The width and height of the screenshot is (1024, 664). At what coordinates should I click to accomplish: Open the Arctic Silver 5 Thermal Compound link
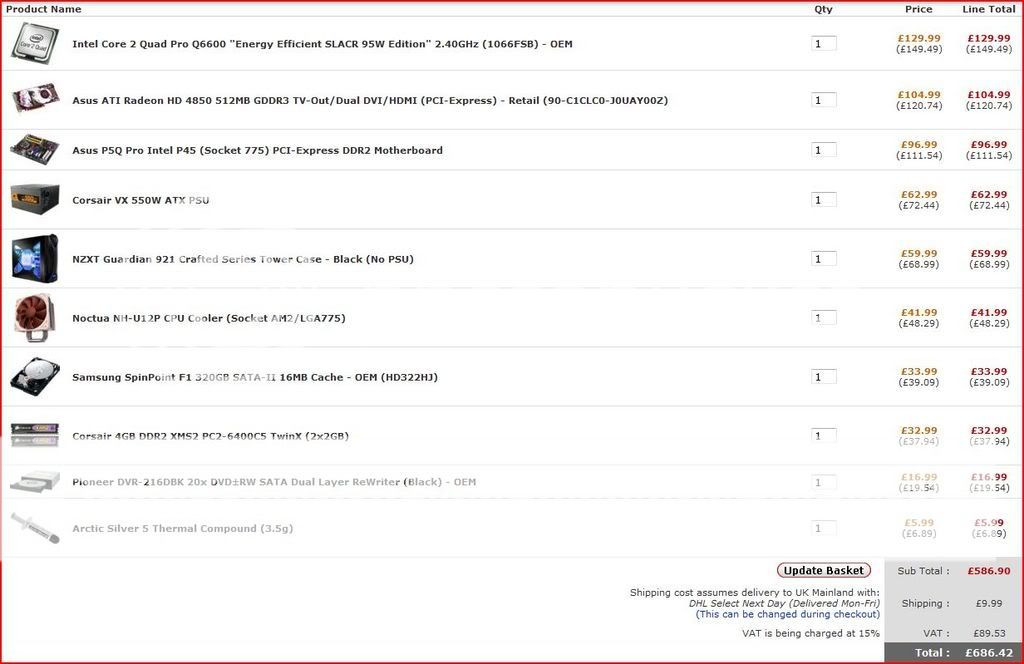pyautogui.click(x=182, y=528)
